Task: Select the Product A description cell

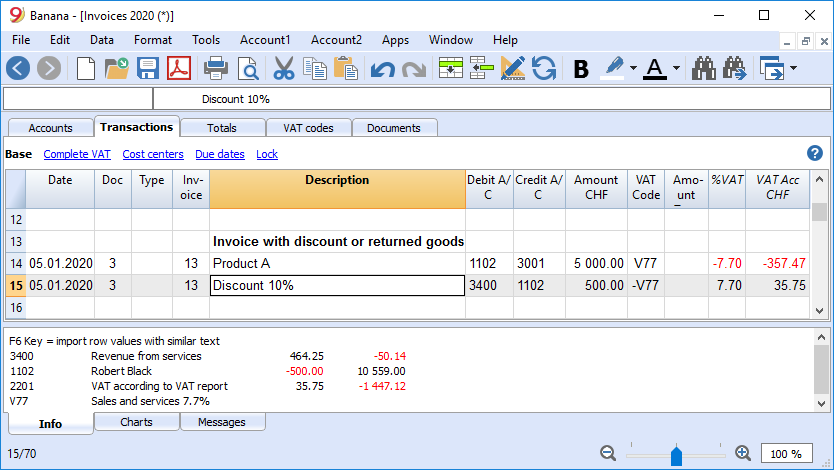Action: click(337, 264)
